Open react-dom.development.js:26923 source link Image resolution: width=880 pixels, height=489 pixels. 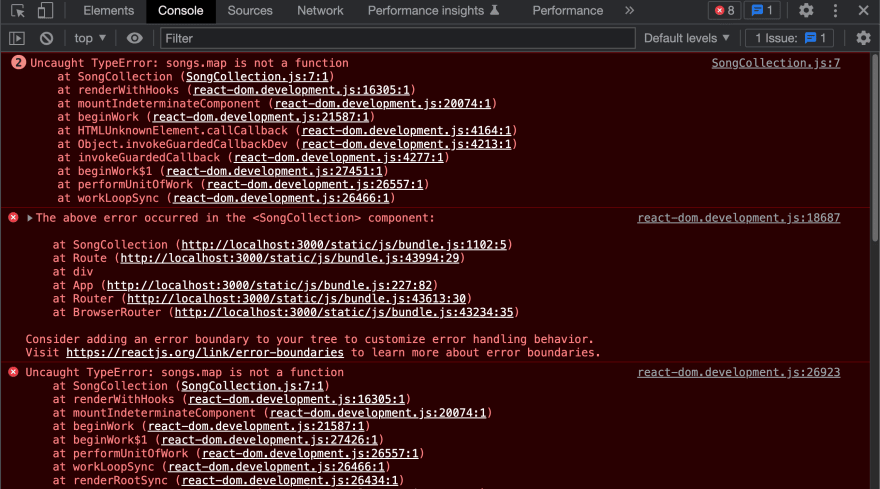coord(739,372)
